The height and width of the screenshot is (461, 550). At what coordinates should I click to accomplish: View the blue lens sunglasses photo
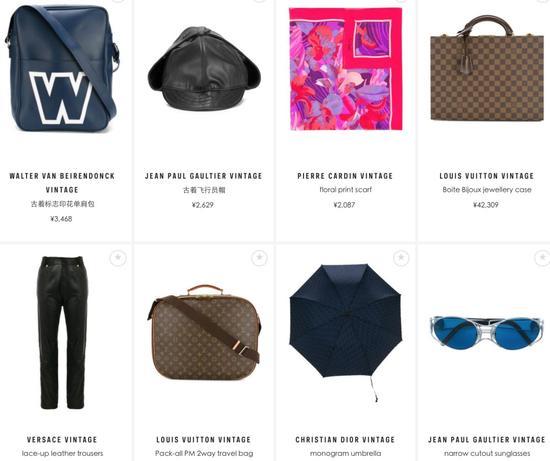tap(487, 333)
